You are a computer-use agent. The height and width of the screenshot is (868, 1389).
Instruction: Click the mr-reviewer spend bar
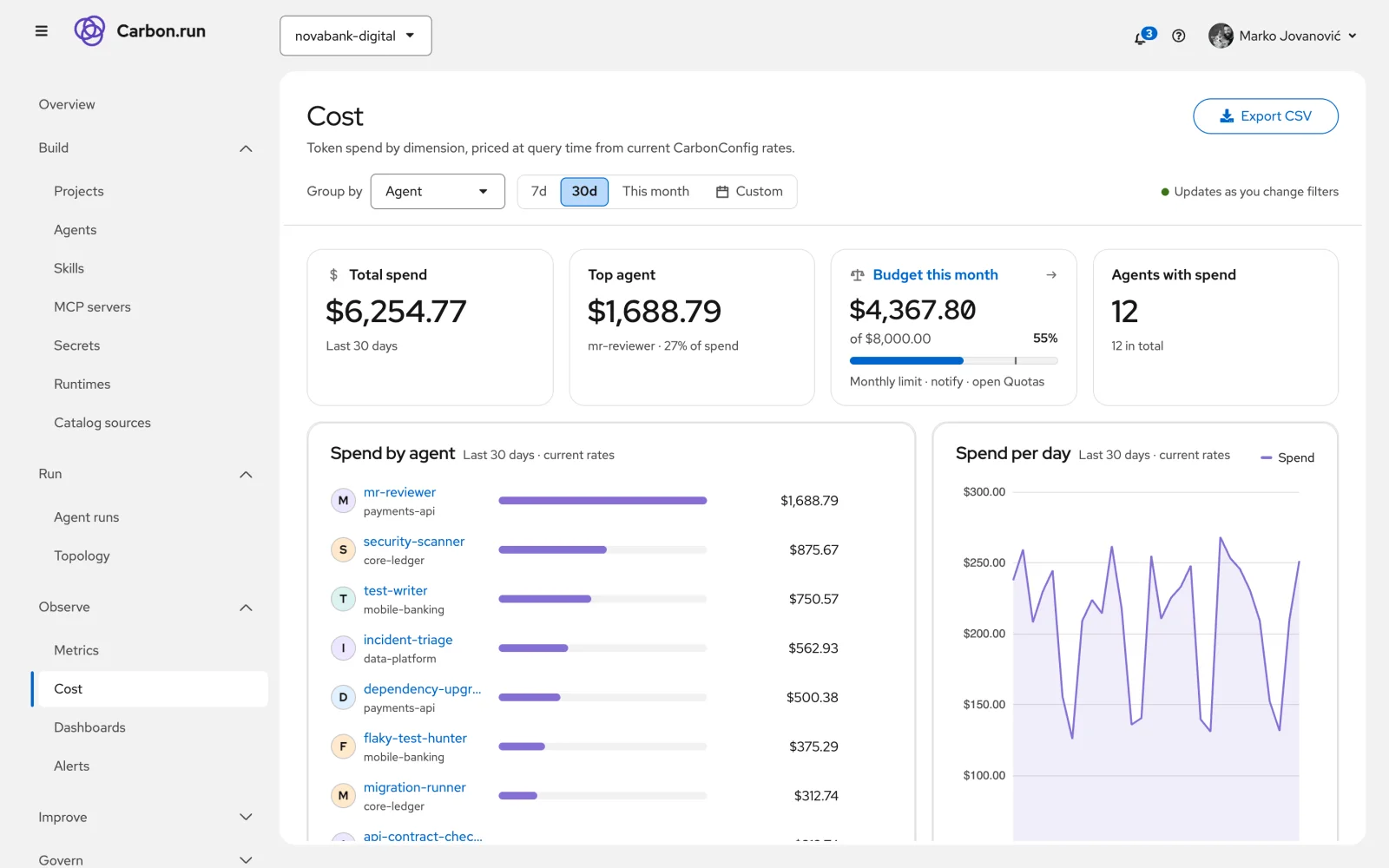(602, 501)
